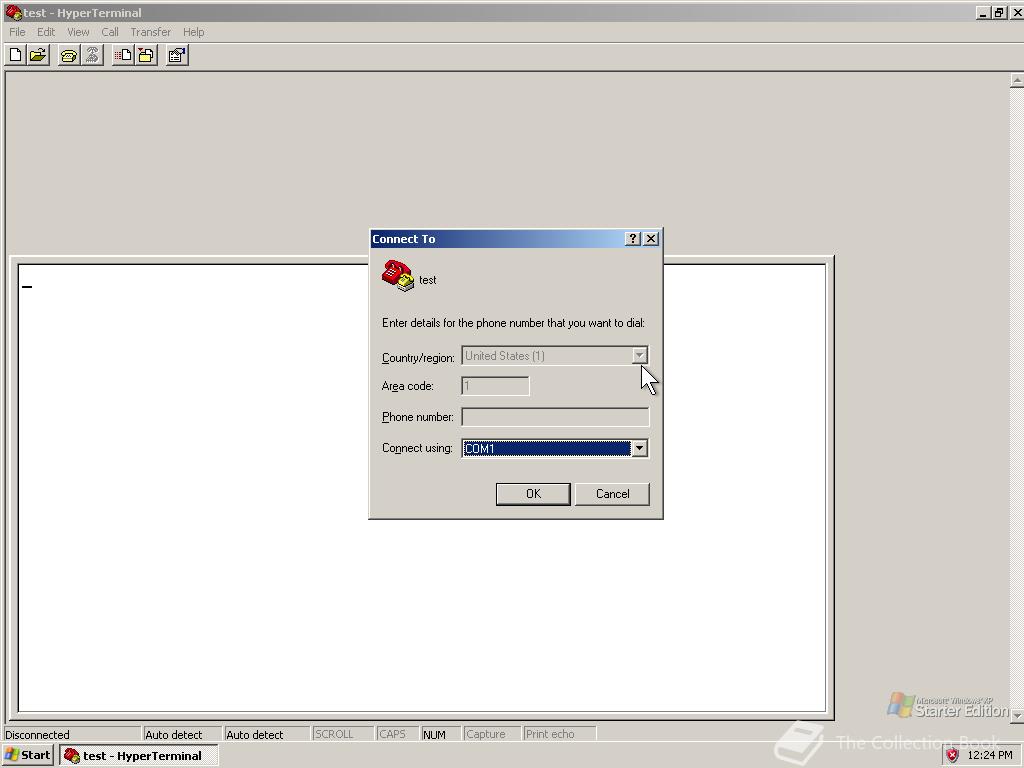Open the Transfer menu
Screen dimensions: 1024x768
pyautogui.click(x=150, y=32)
